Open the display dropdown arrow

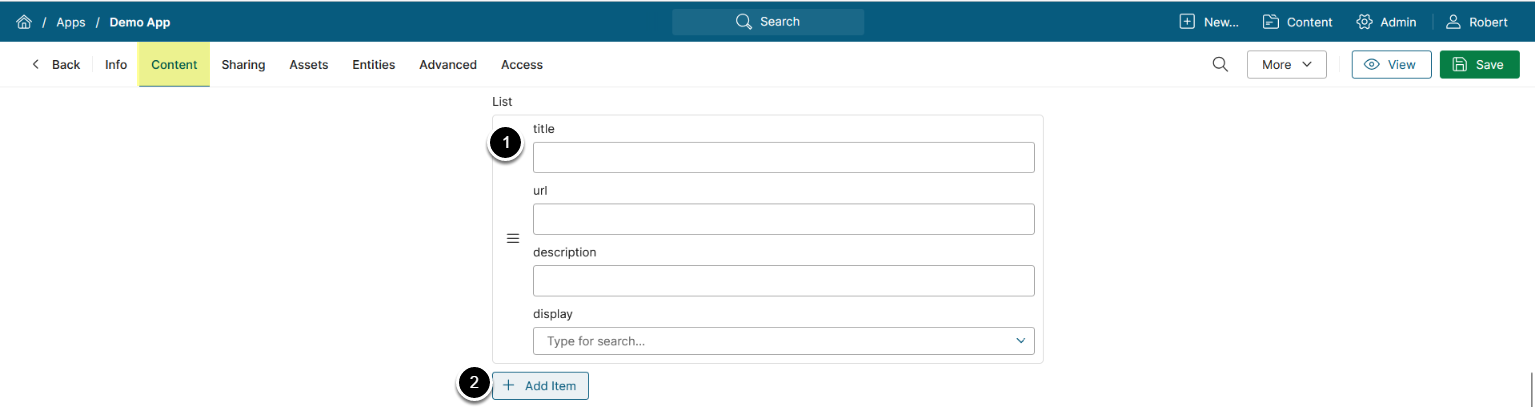pyautogui.click(x=1021, y=341)
